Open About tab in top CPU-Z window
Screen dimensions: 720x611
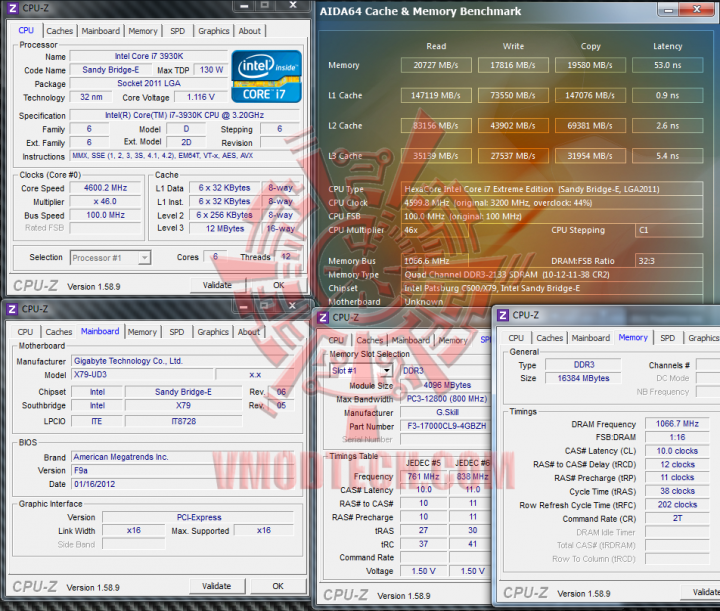tap(249, 31)
